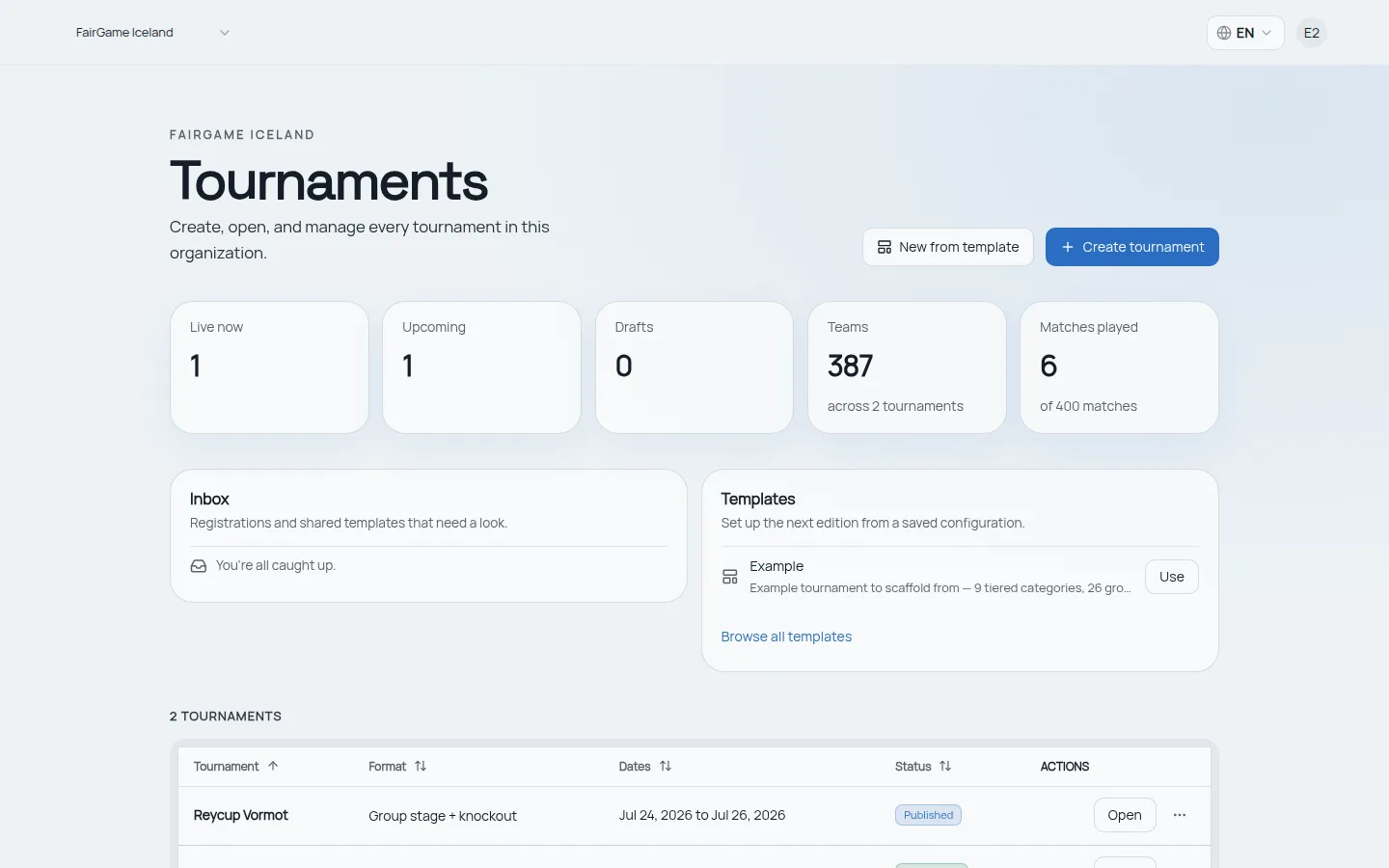Open the E2 user avatar menu

1312,33
